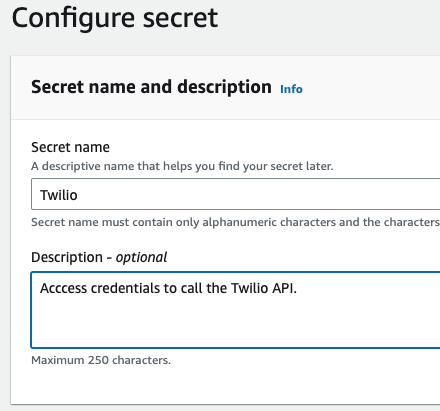Click the 'Description - optional' label
This screenshot has width=440, height=411.
coord(99,257)
